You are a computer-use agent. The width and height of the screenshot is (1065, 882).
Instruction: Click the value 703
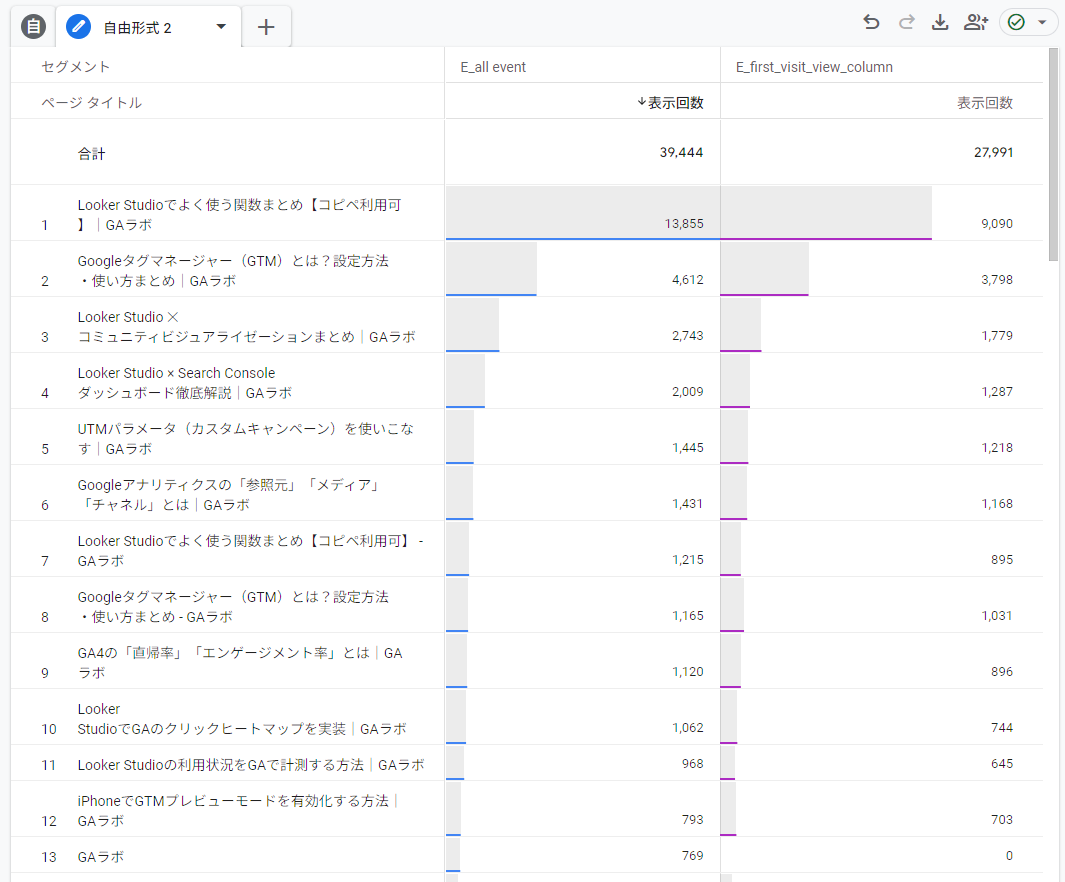click(1001, 820)
